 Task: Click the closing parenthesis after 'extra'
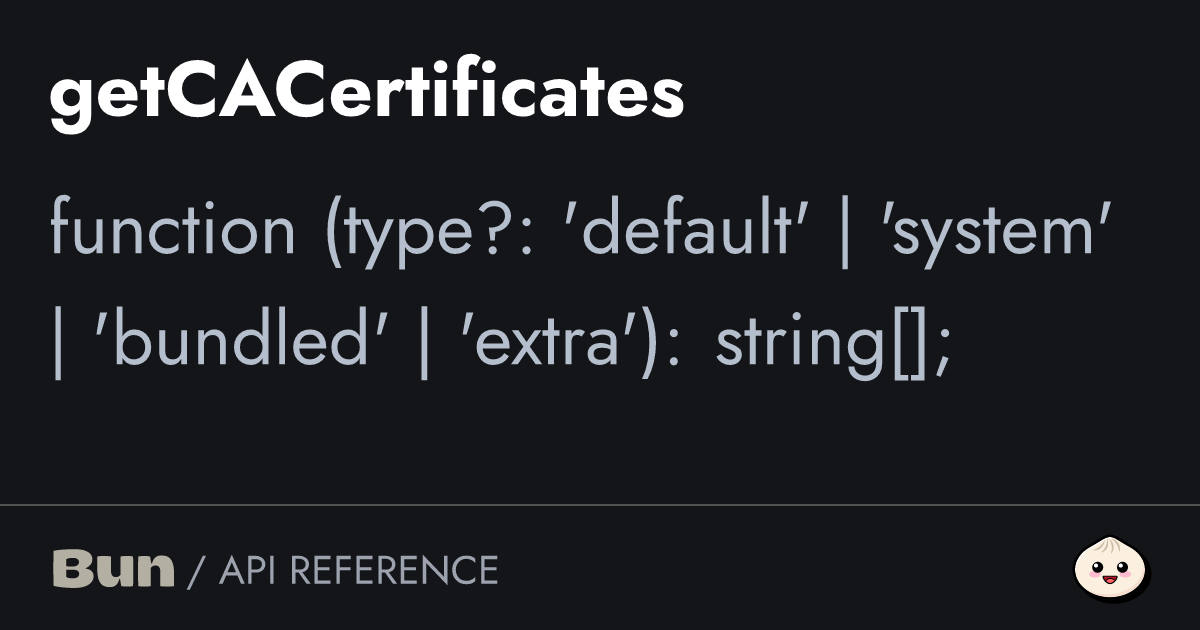pyautogui.click(x=671, y=341)
